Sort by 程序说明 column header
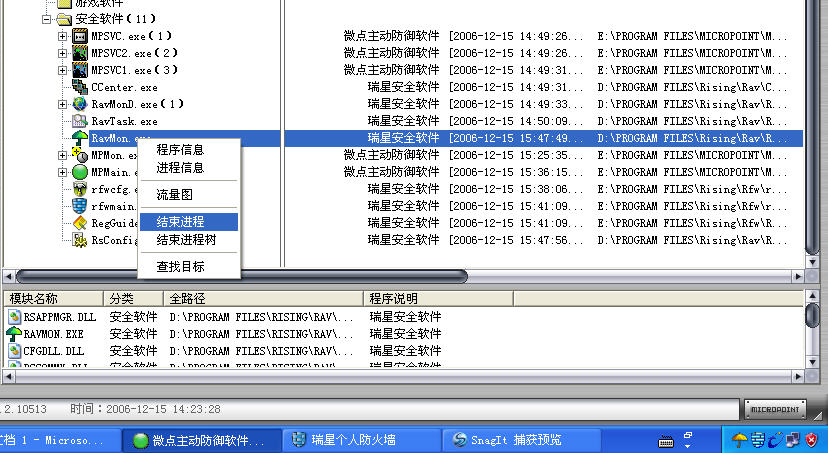 [x=438, y=298]
